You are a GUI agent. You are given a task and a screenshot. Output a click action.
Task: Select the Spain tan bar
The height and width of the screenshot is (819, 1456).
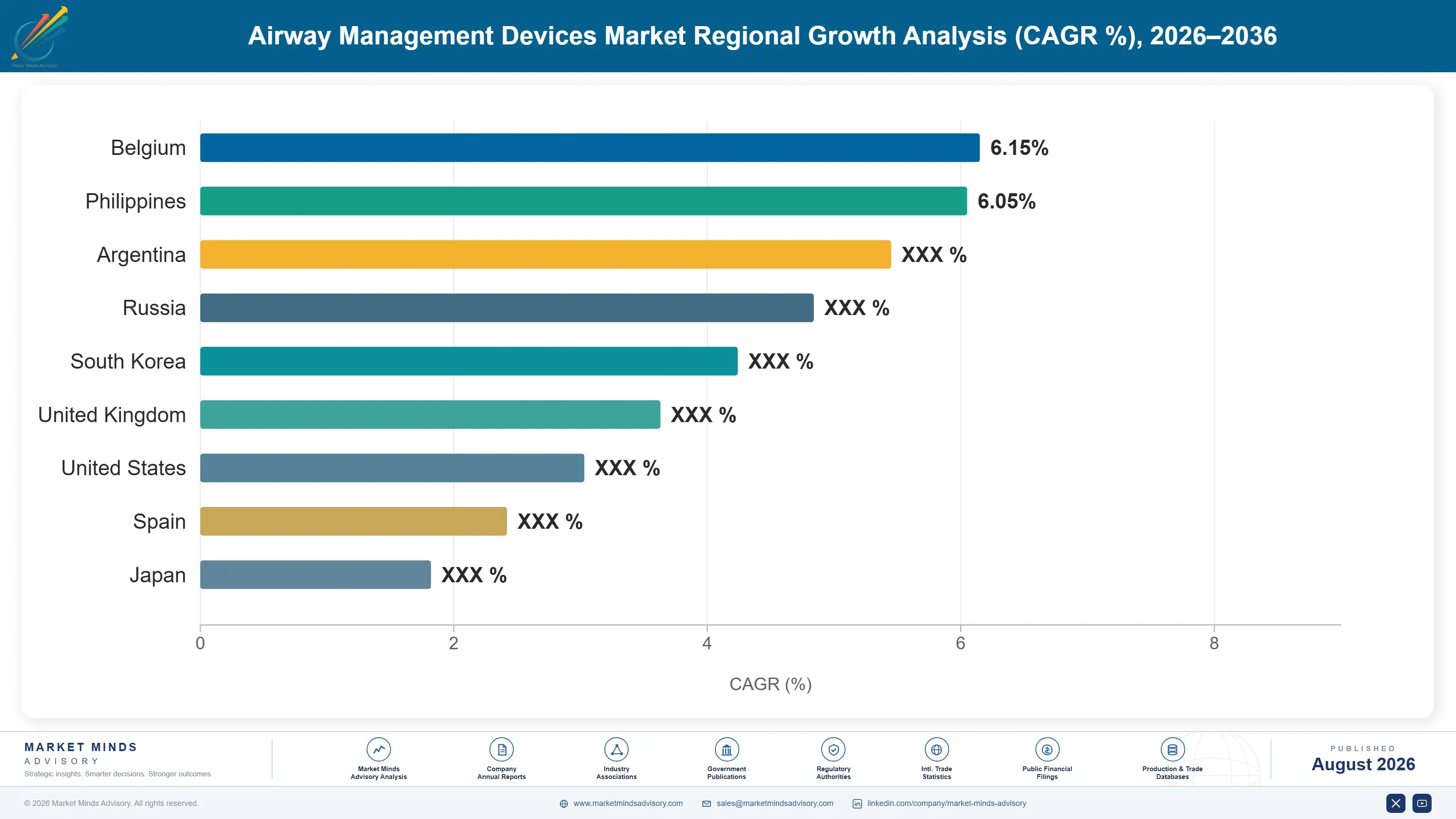point(353,521)
